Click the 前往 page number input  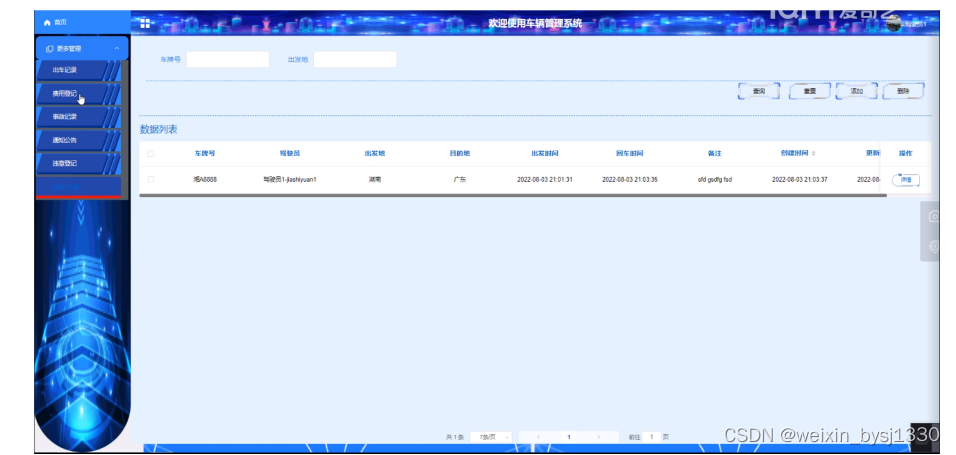(651, 437)
